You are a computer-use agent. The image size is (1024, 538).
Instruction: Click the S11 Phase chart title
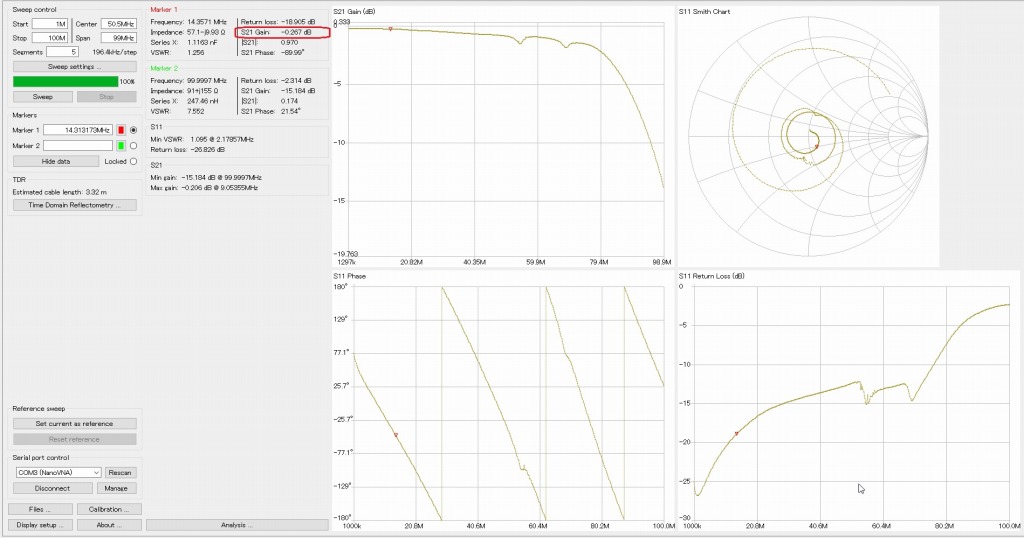click(x=349, y=276)
